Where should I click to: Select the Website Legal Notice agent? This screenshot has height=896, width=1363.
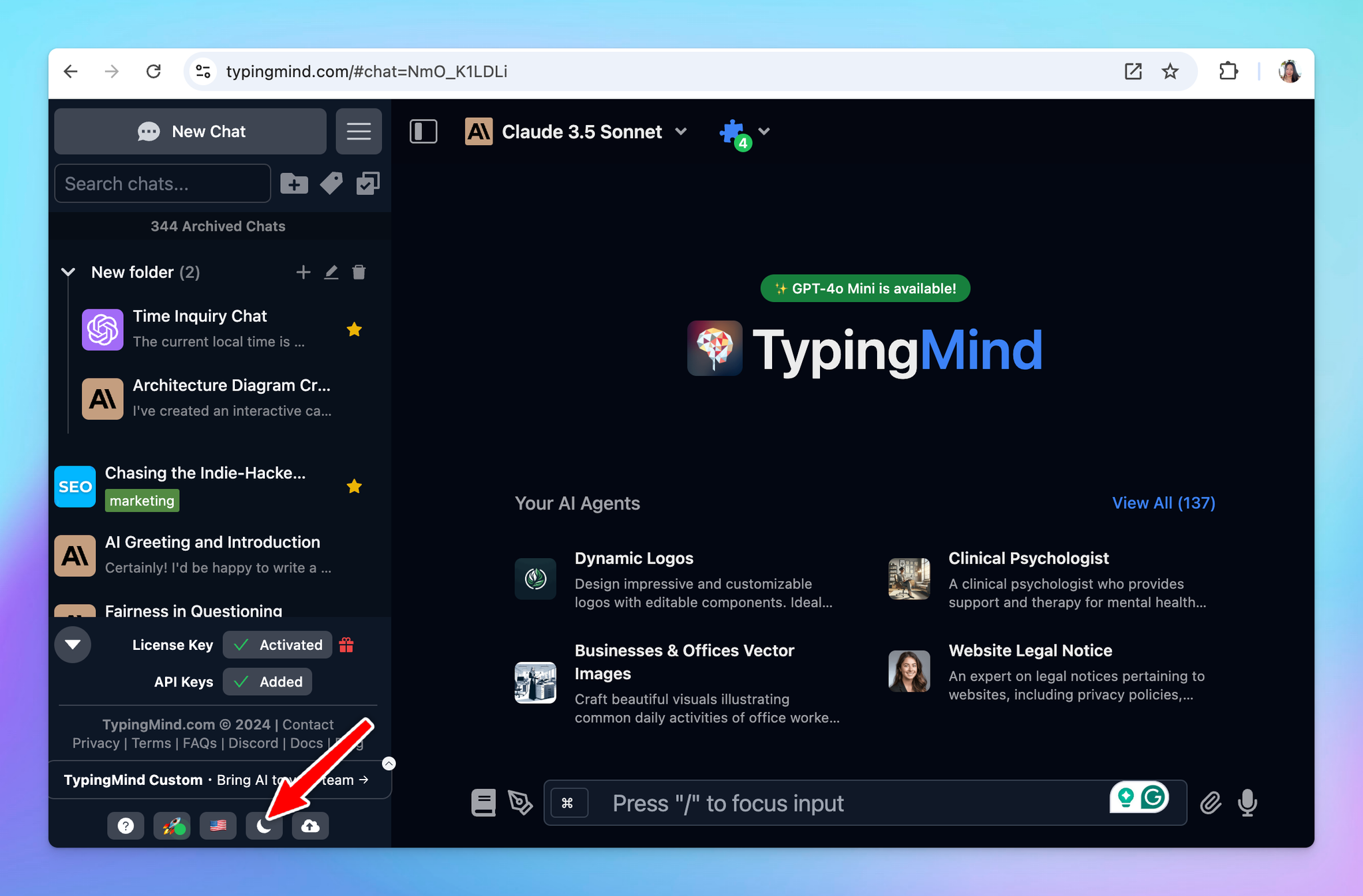coord(1050,672)
